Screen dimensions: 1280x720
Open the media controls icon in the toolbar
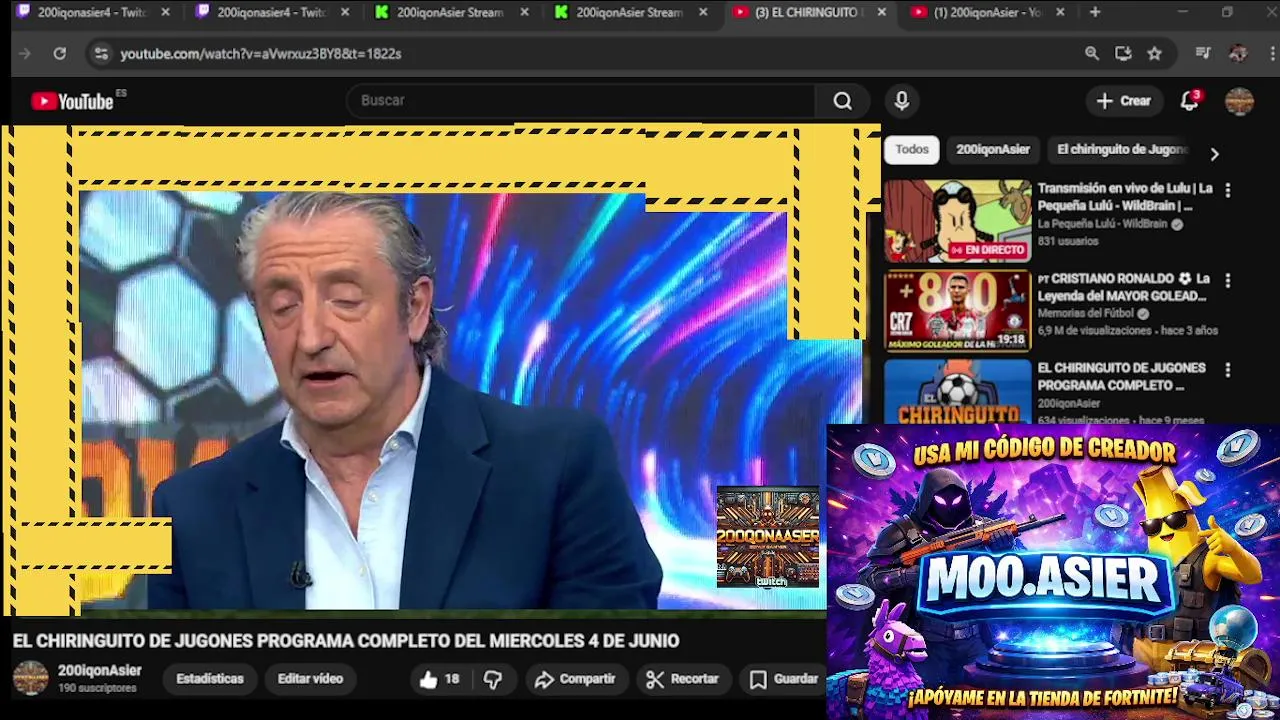[1203, 54]
